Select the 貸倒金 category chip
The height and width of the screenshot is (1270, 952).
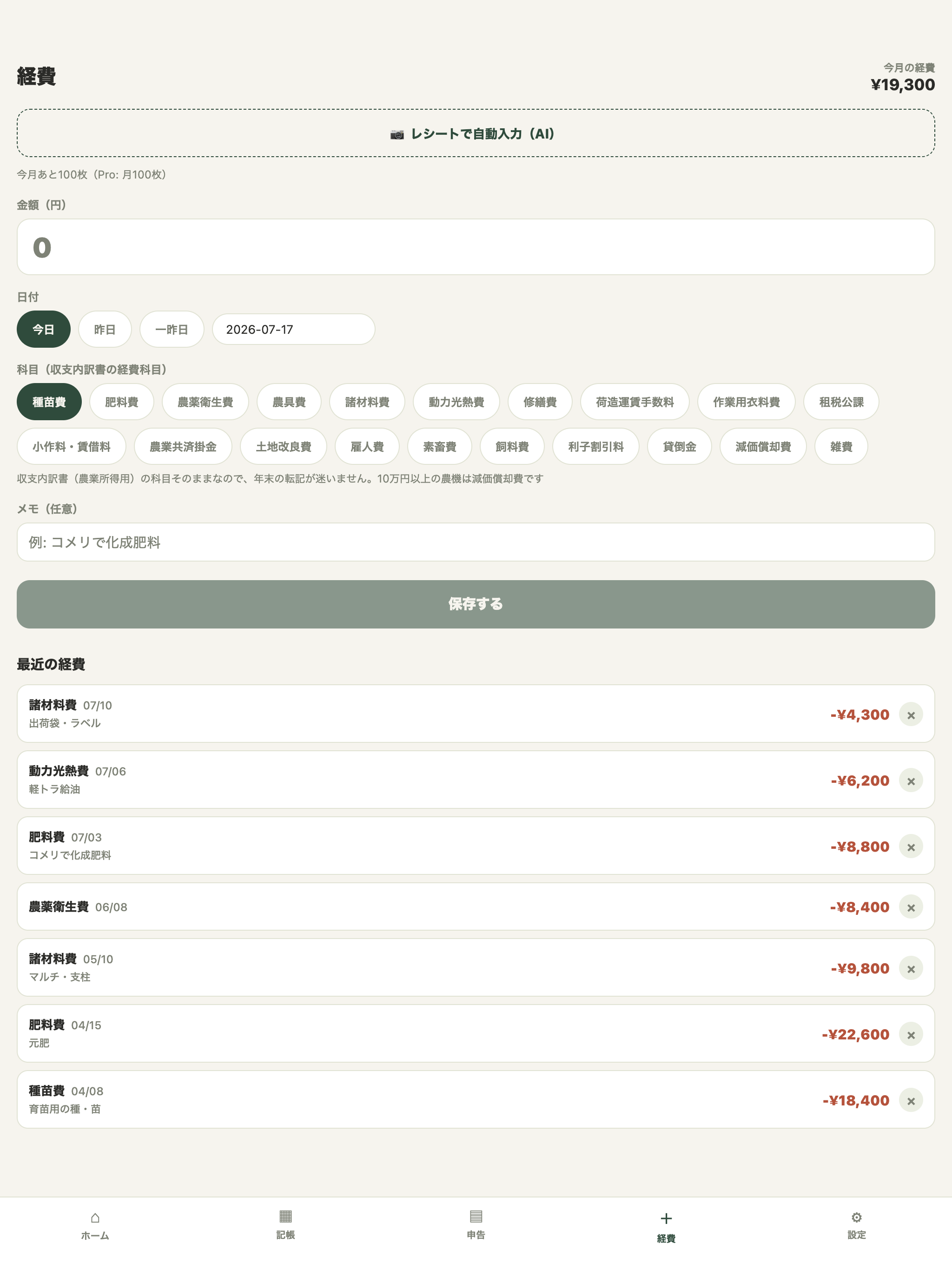pos(679,447)
